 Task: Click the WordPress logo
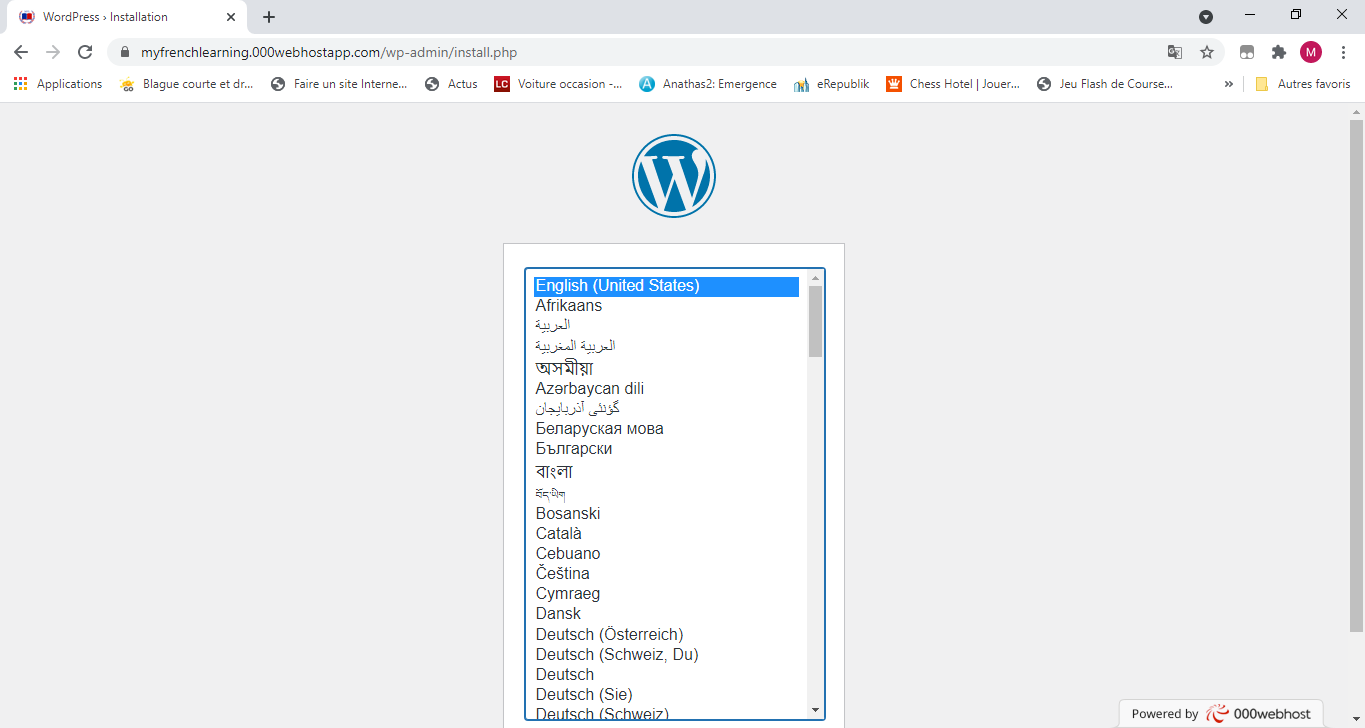pos(674,176)
